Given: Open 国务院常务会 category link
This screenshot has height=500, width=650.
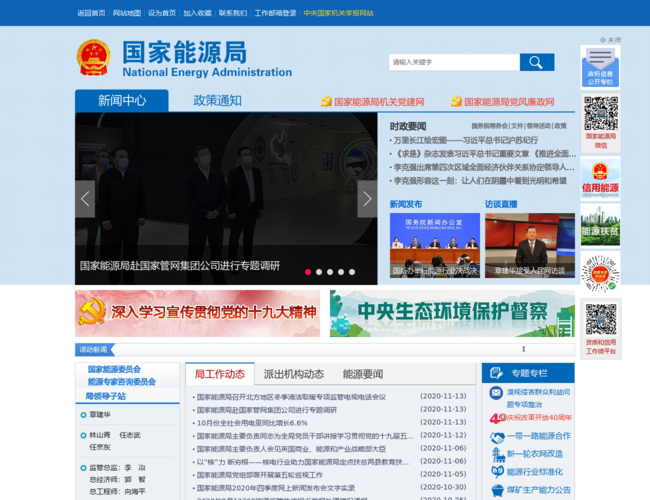Looking at the screenshot, I should point(490,126).
